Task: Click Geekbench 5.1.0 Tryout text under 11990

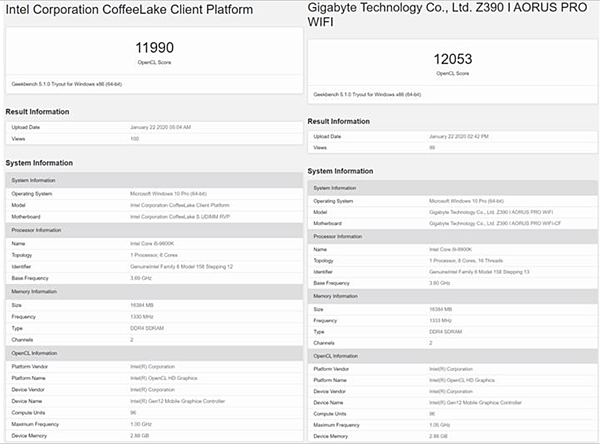Action: pos(67,84)
